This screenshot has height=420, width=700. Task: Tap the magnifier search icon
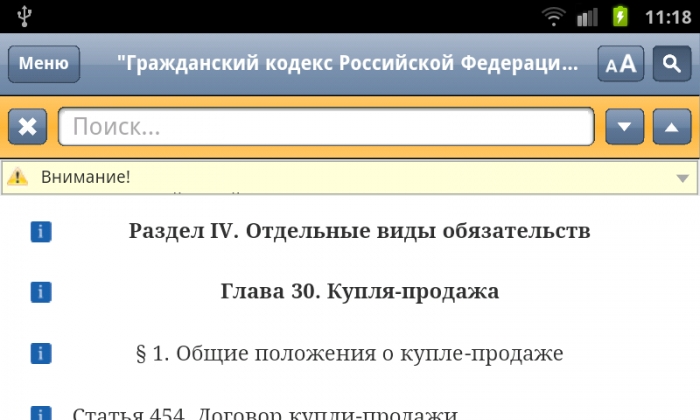672,63
